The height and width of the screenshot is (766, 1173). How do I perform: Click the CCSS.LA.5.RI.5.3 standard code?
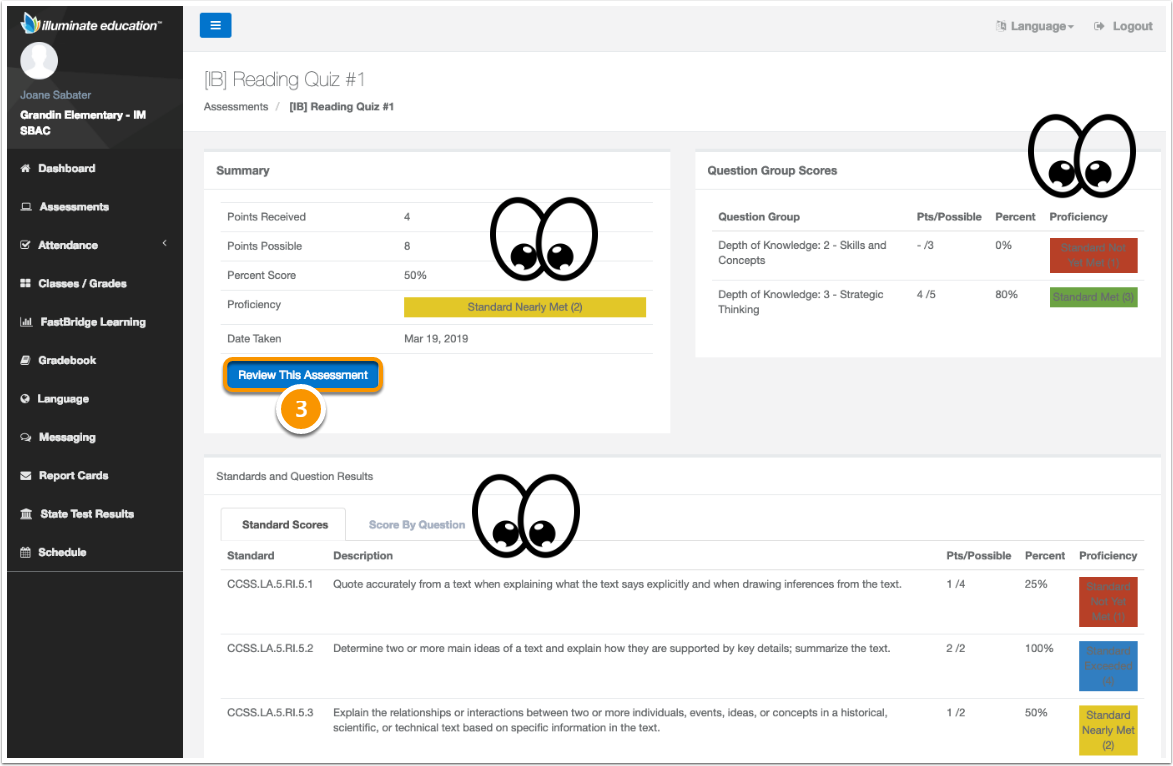(270, 713)
